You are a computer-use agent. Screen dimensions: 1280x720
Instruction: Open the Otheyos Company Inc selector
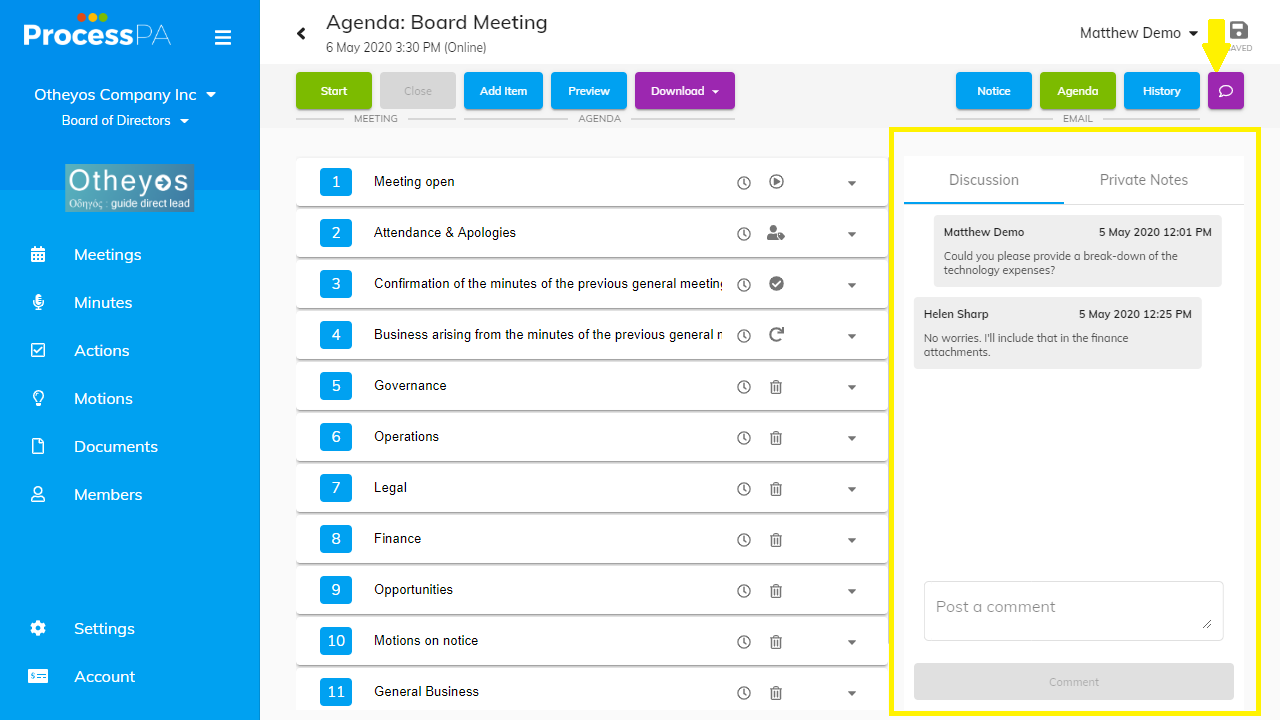point(125,95)
